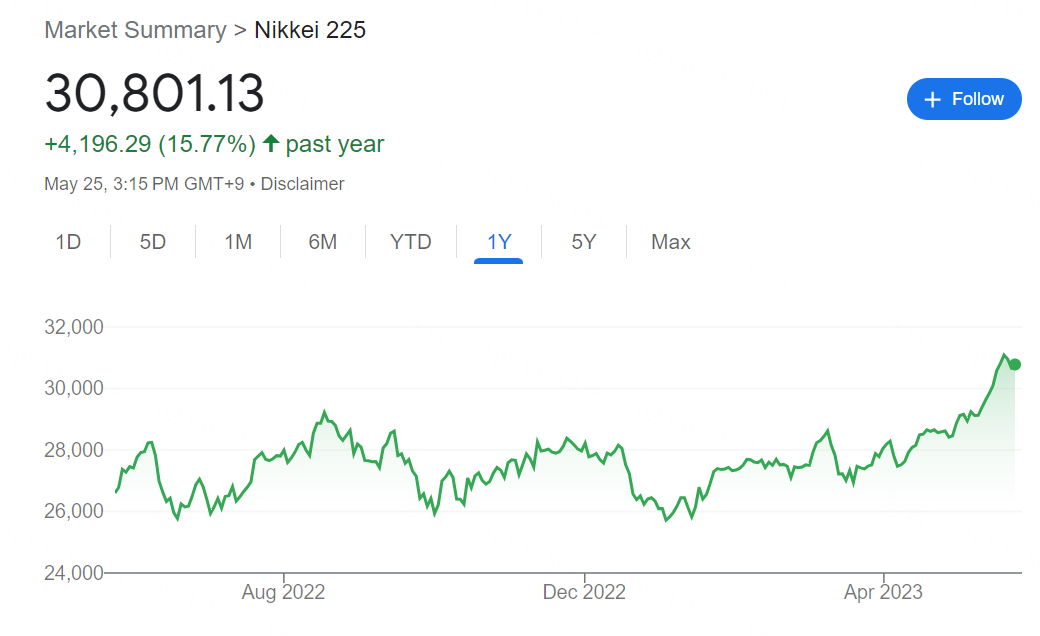Switch chart to 5Y range

pyautogui.click(x=583, y=242)
